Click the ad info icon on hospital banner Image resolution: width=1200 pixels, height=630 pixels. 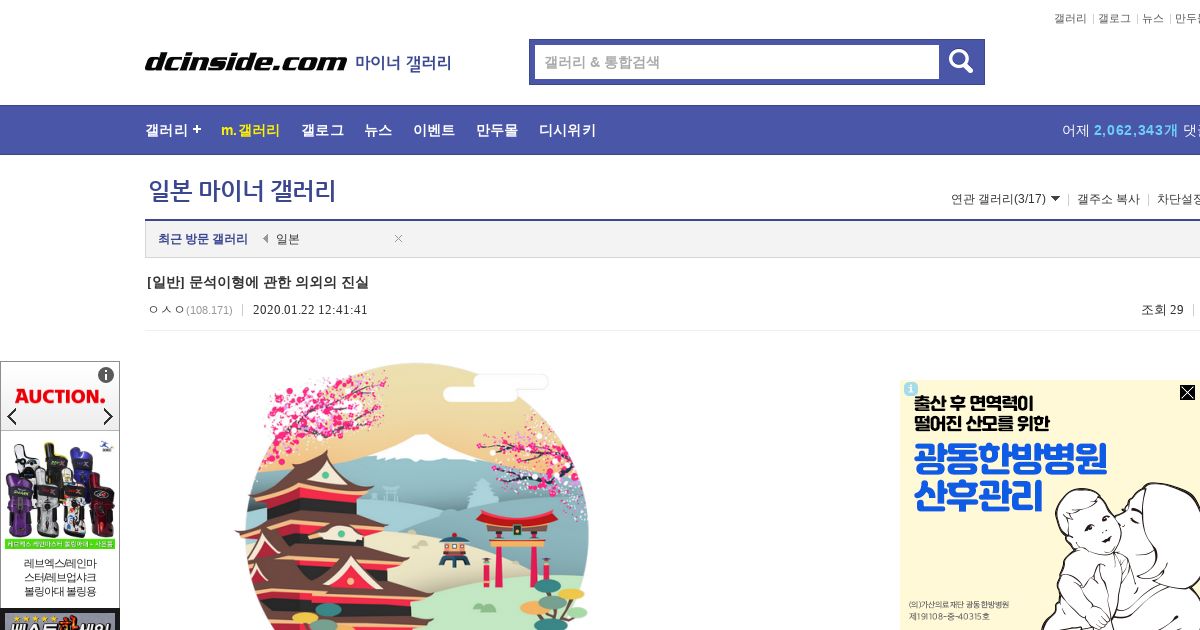pyautogui.click(x=910, y=389)
